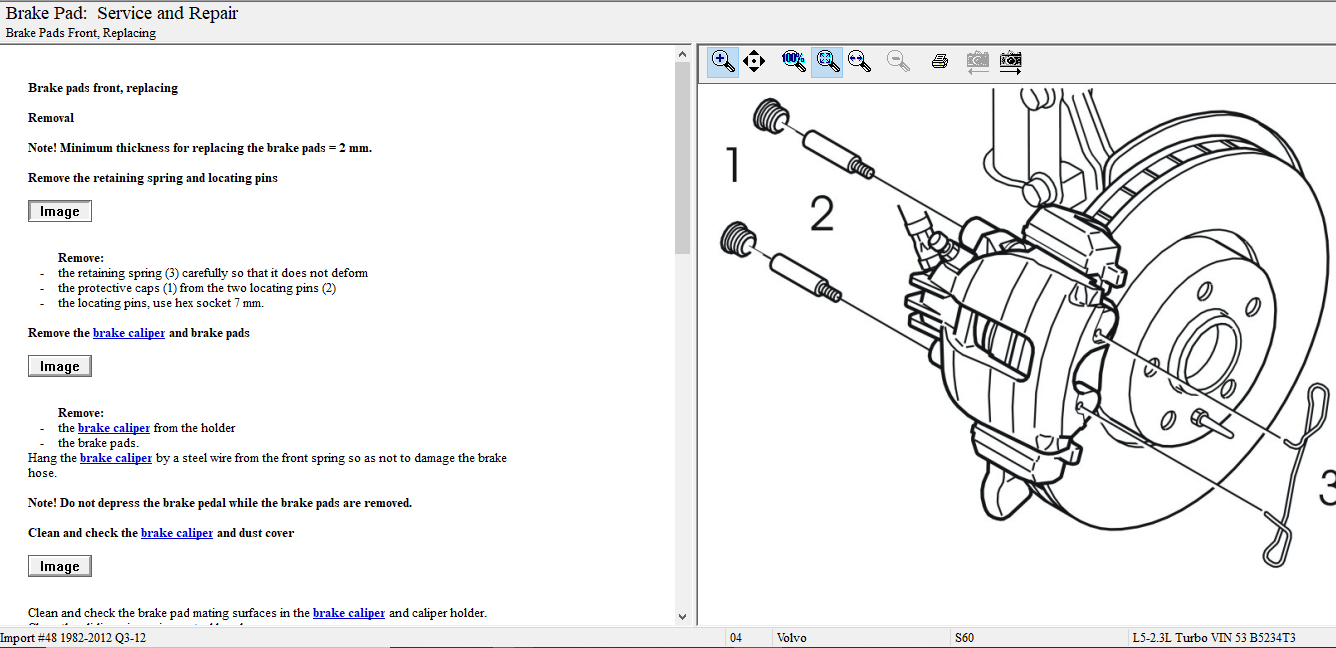The height and width of the screenshot is (648, 1336).
Task: Set image zoom to 100%
Action: click(794, 61)
